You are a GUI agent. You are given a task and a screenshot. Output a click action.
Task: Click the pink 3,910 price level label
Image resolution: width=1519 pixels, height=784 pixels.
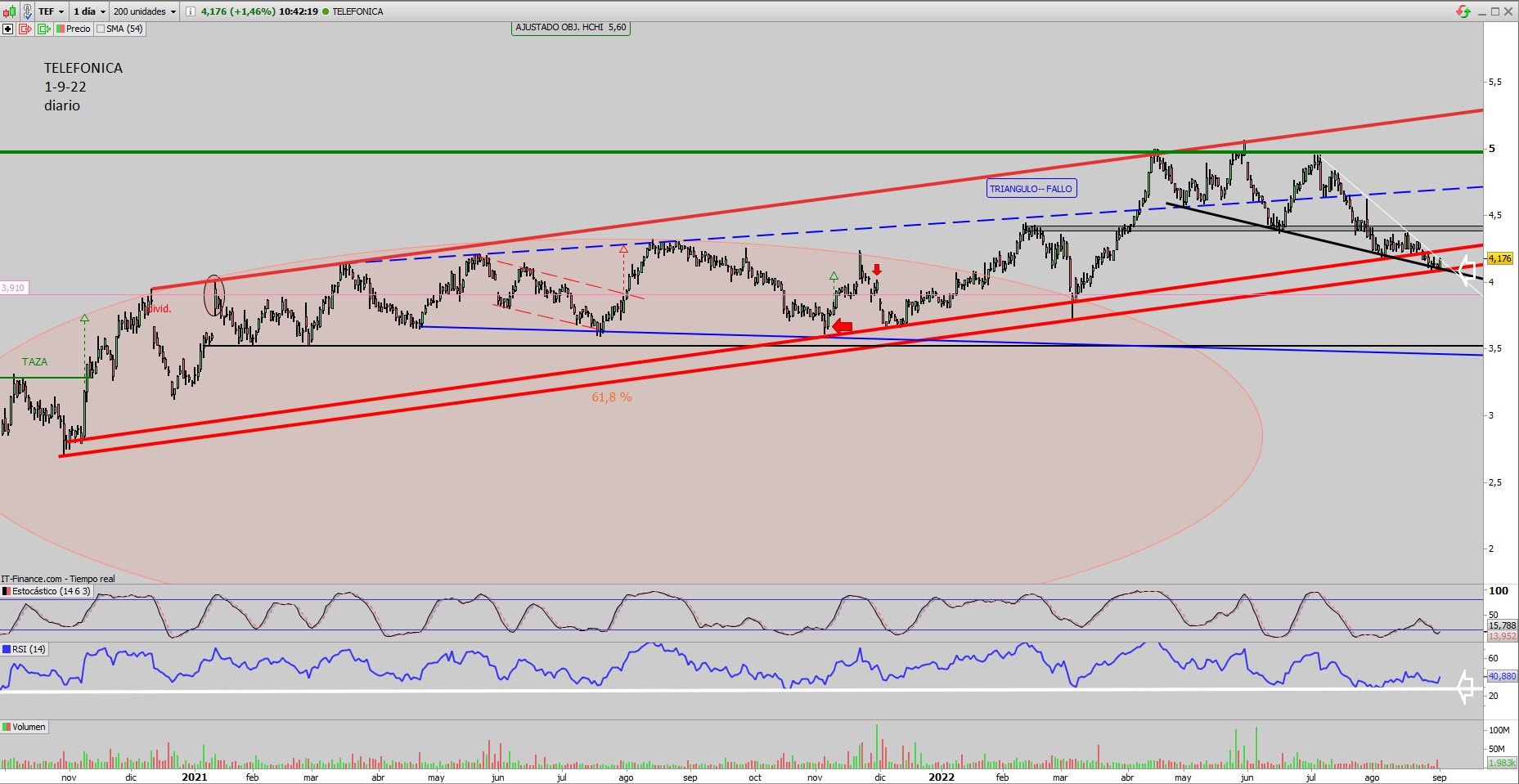pyautogui.click(x=13, y=288)
